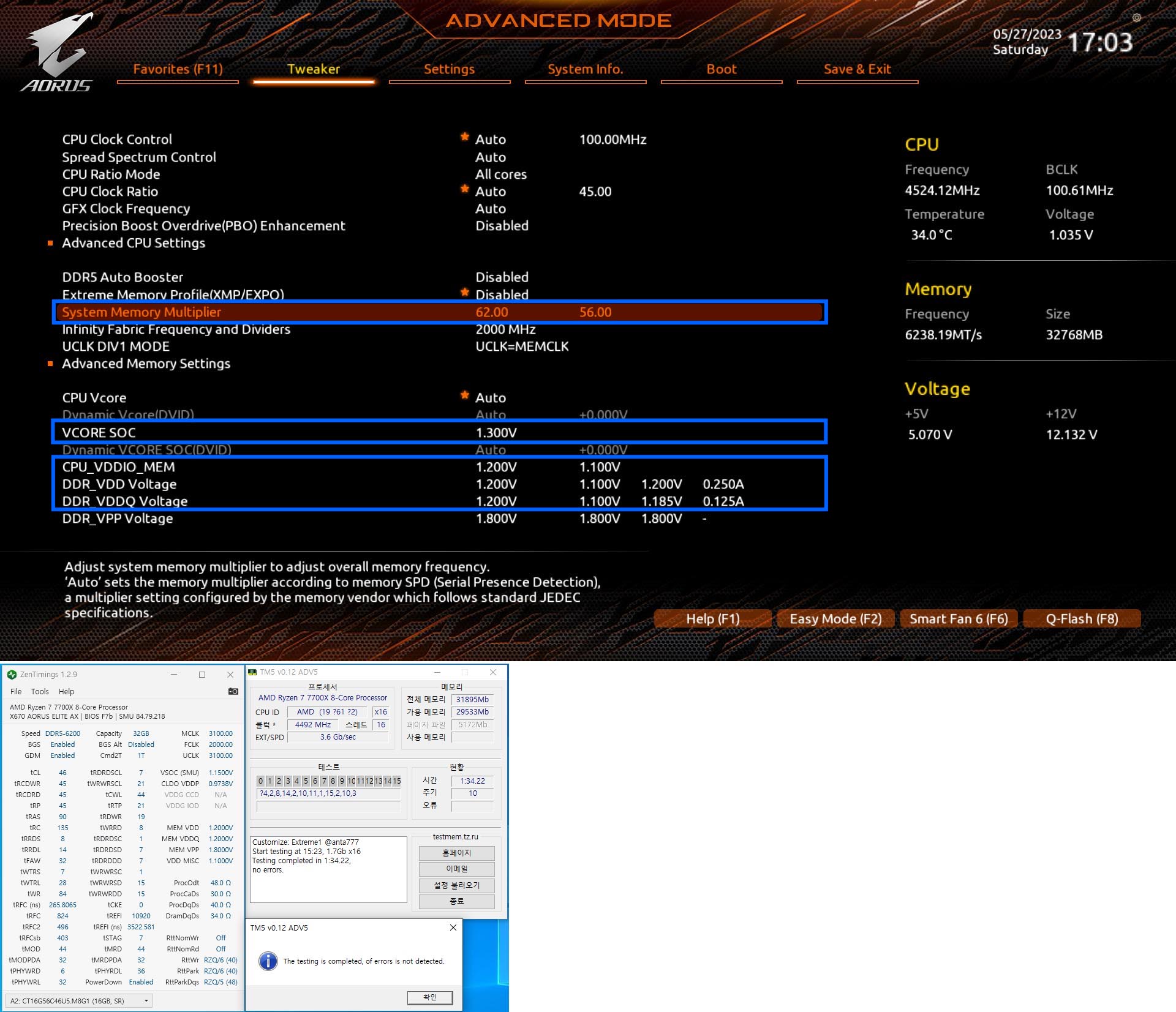Switch to the Settings tab

[x=449, y=69]
